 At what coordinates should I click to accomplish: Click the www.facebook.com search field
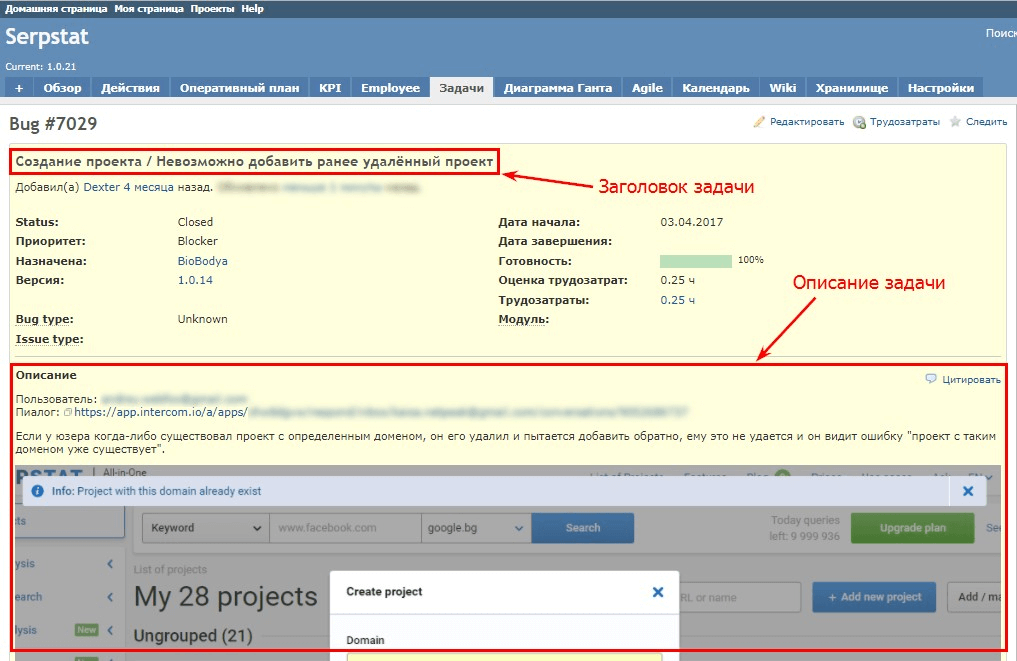(x=345, y=528)
